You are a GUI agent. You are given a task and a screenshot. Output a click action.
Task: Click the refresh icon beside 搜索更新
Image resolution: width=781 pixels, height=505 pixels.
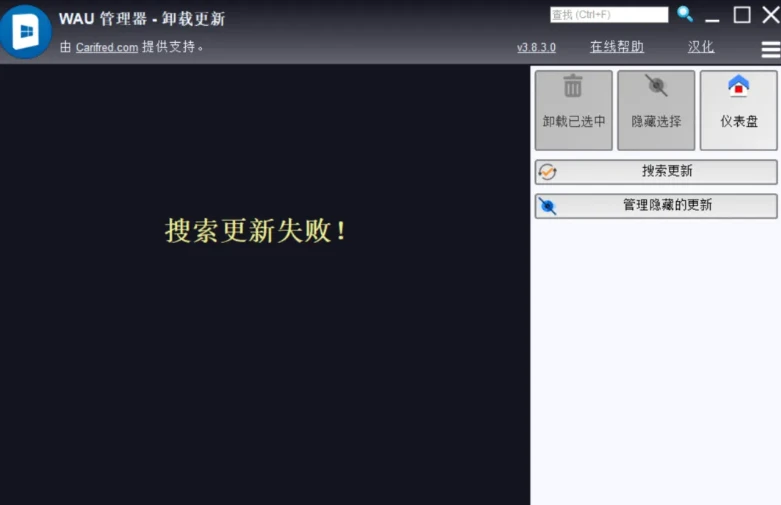pos(547,172)
